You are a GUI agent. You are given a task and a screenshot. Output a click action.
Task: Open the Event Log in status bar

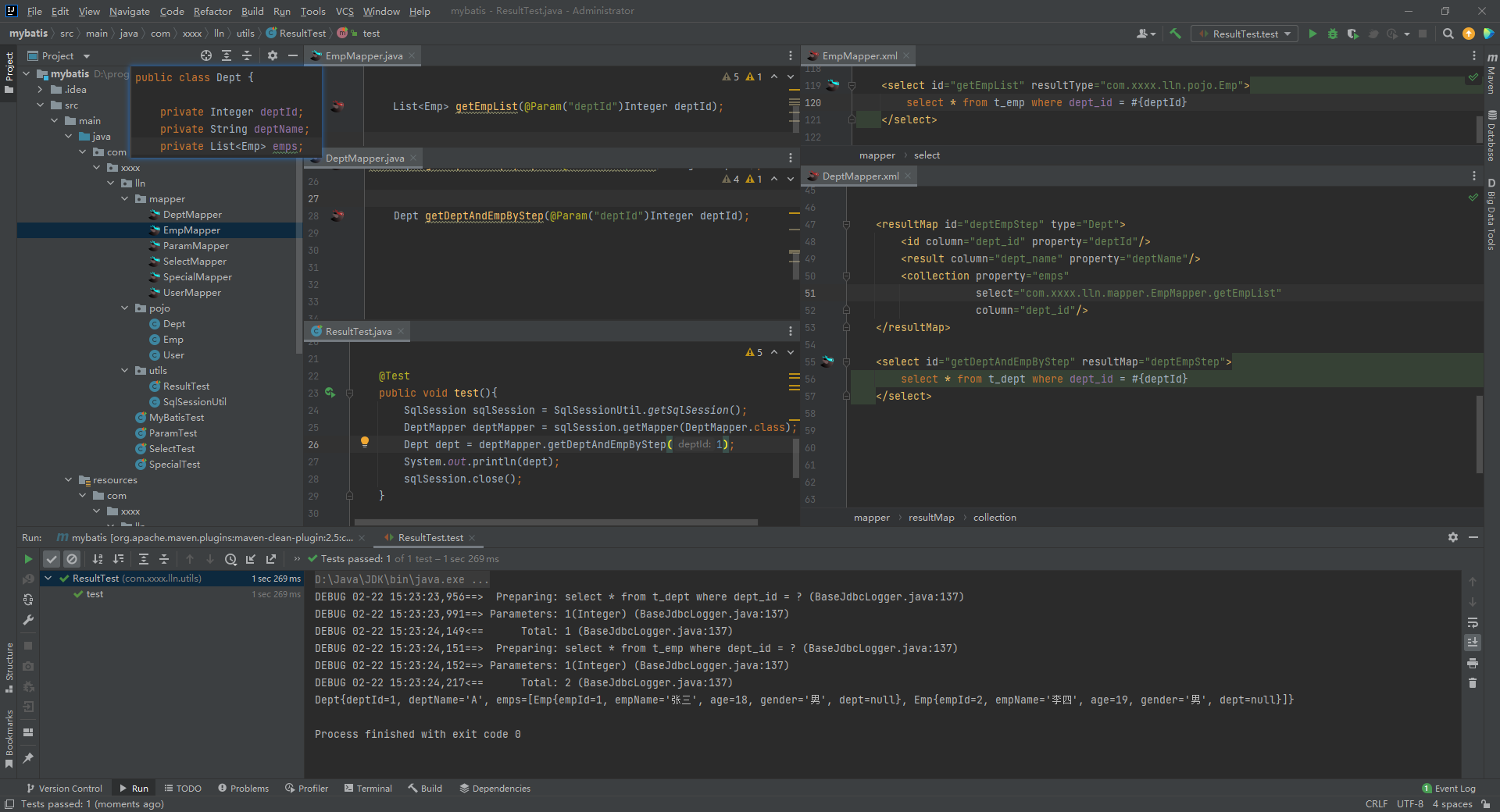(x=1448, y=789)
